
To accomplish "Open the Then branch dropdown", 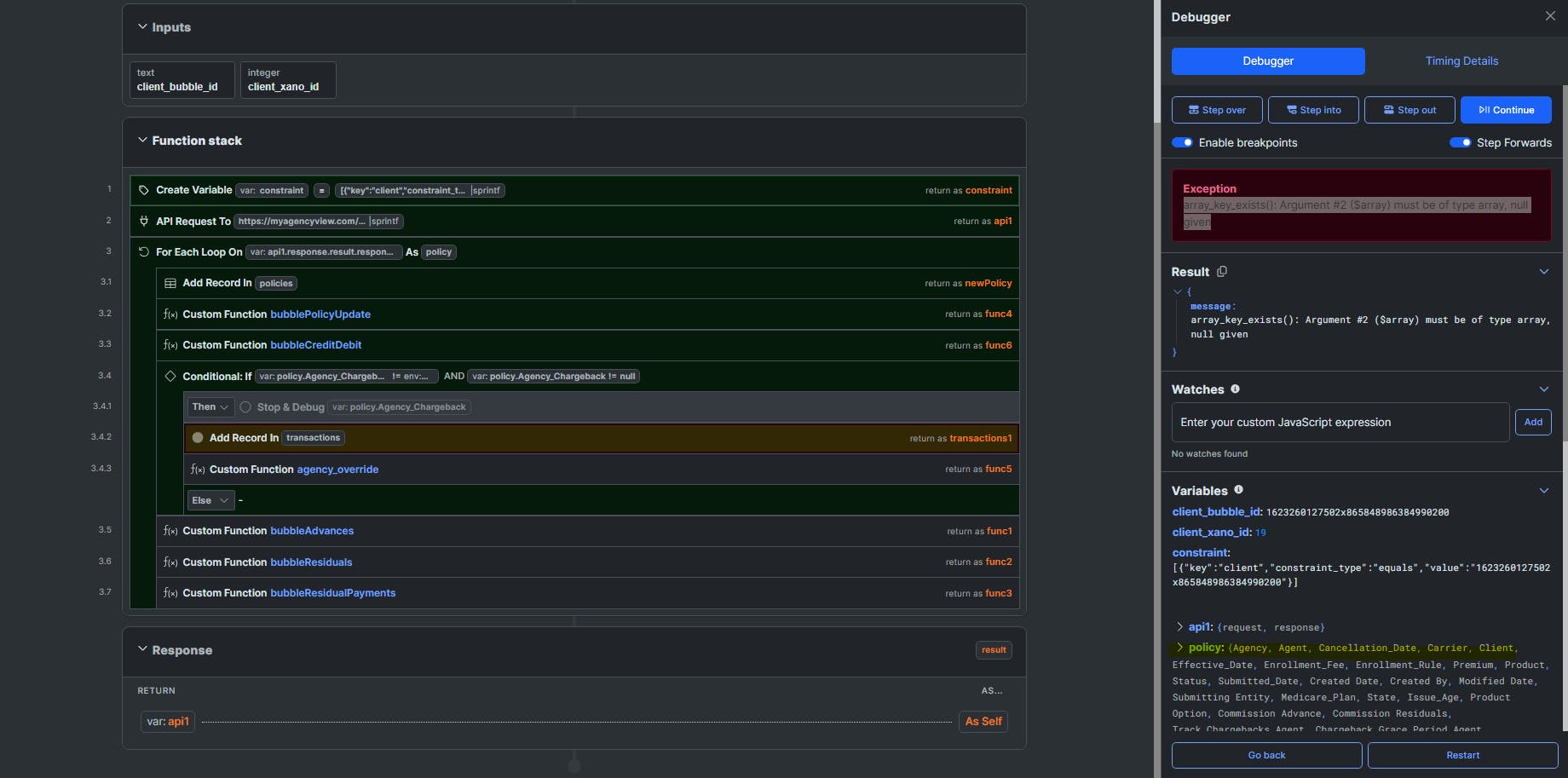I will [210, 407].
